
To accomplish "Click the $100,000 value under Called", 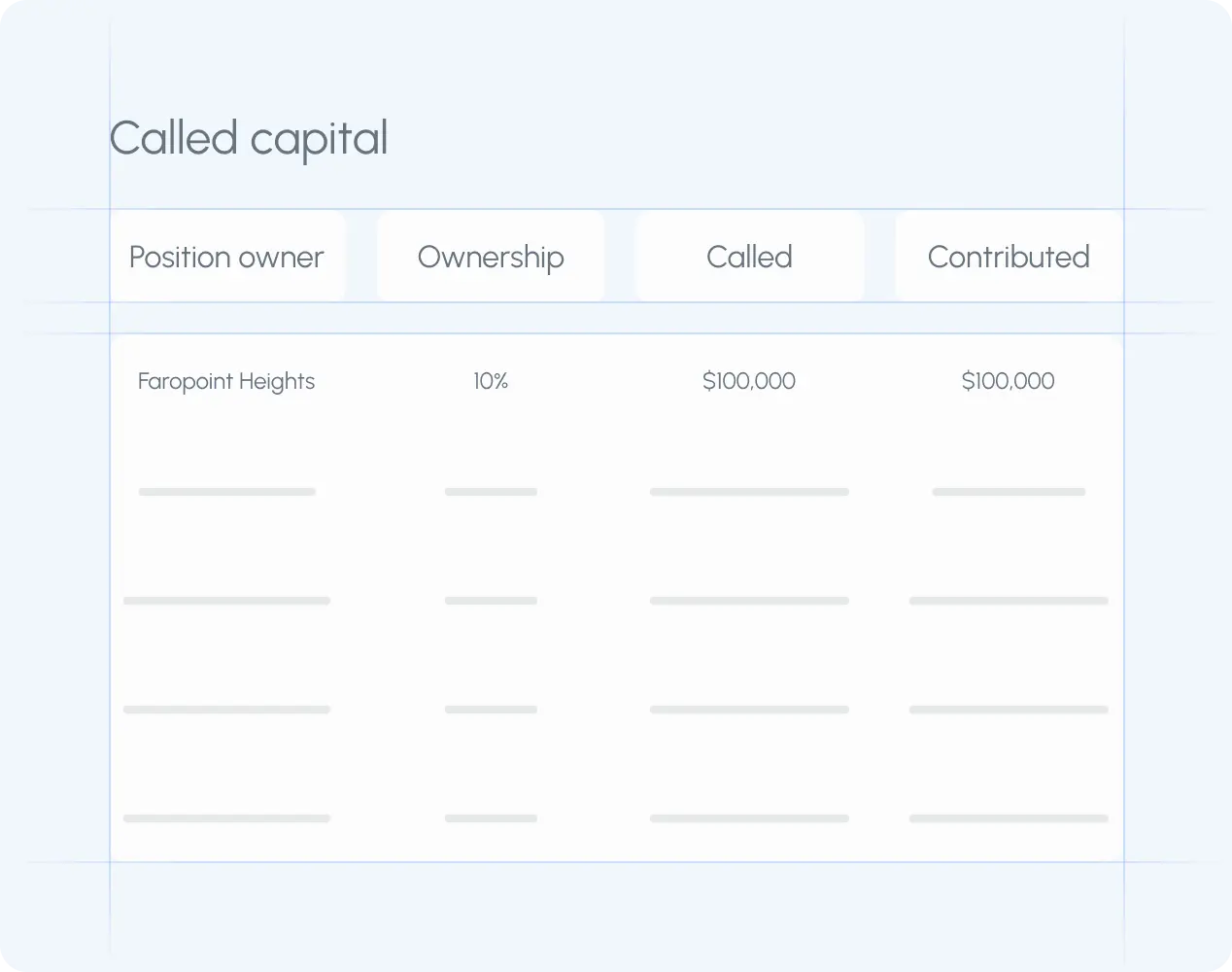I will 749,381.
